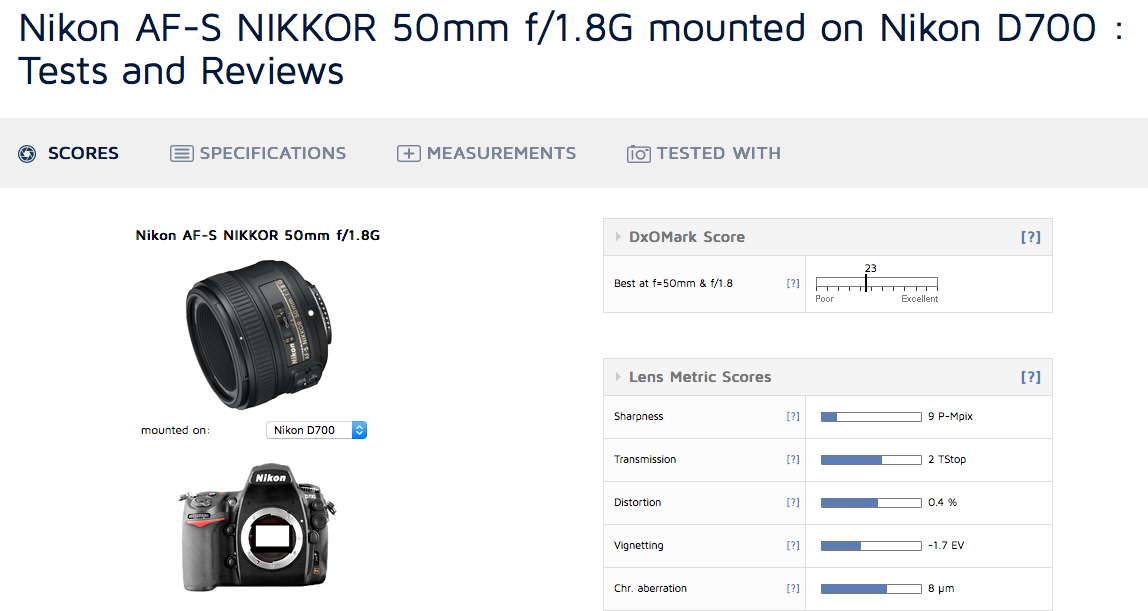The image size is (1148, 611).
Task: Click the '9 P-Mpix' sharpness value
Action: pos(950,416)
